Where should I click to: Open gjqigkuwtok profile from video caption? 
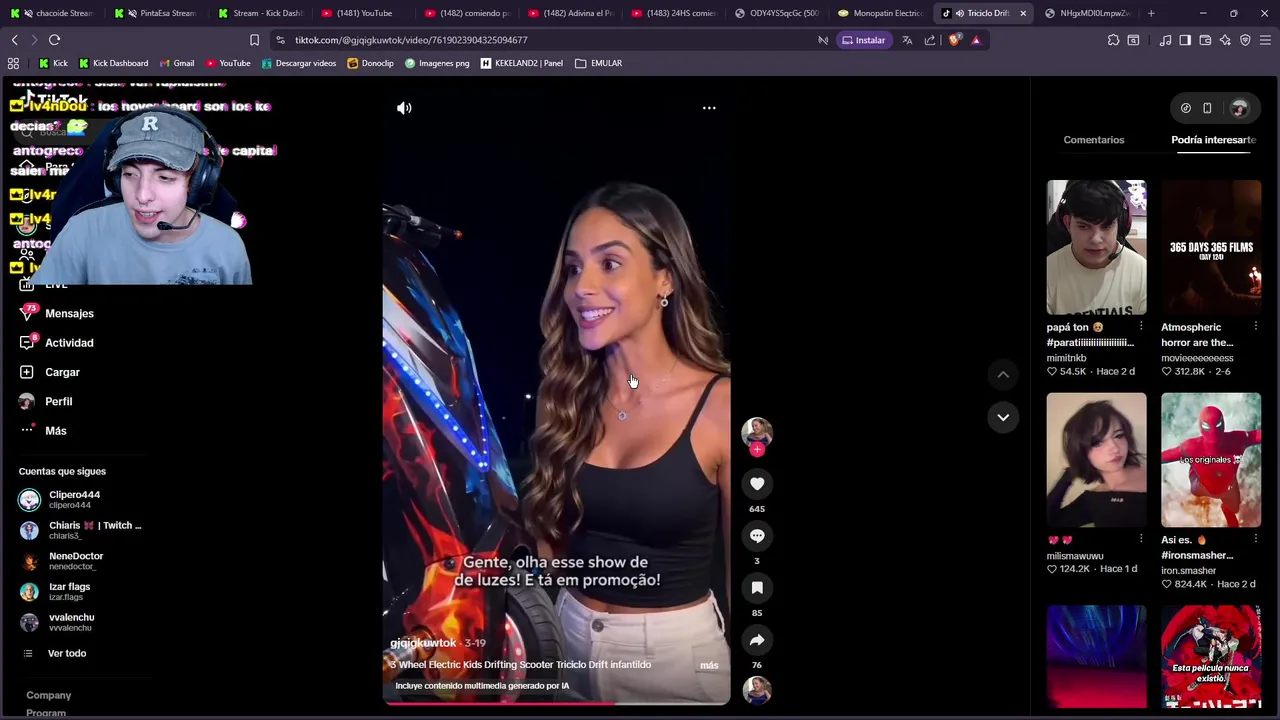coord(423,643)
